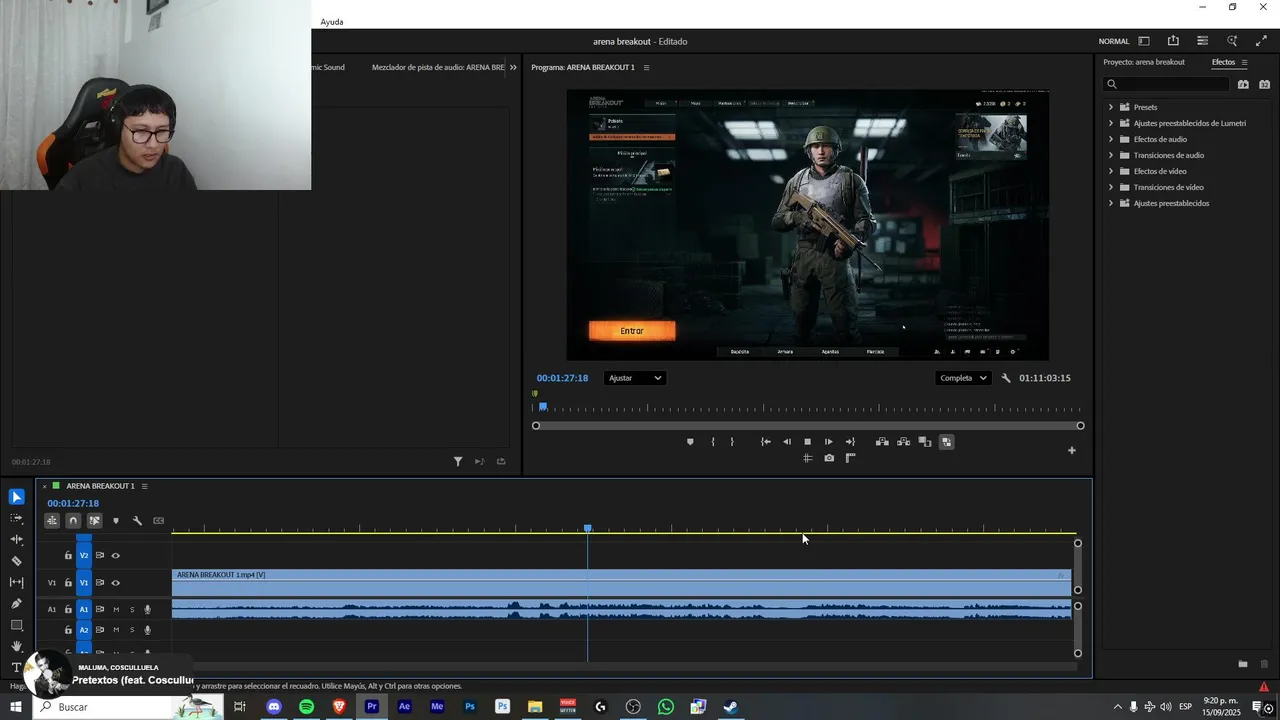Toggle V1 track output eye
Viewport: 1280px width, 720px height.
115,583
